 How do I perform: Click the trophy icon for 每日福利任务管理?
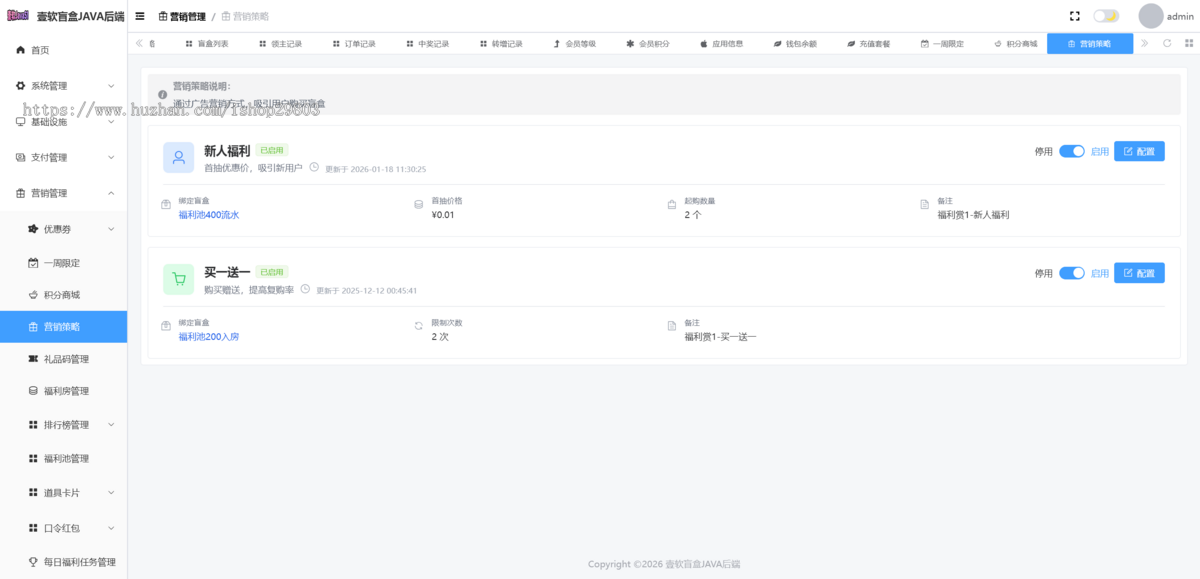tap(34, 562)
